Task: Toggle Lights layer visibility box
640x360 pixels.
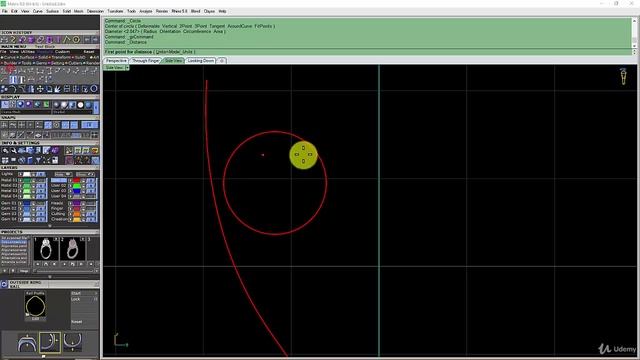Action: [x=40, y=174]
